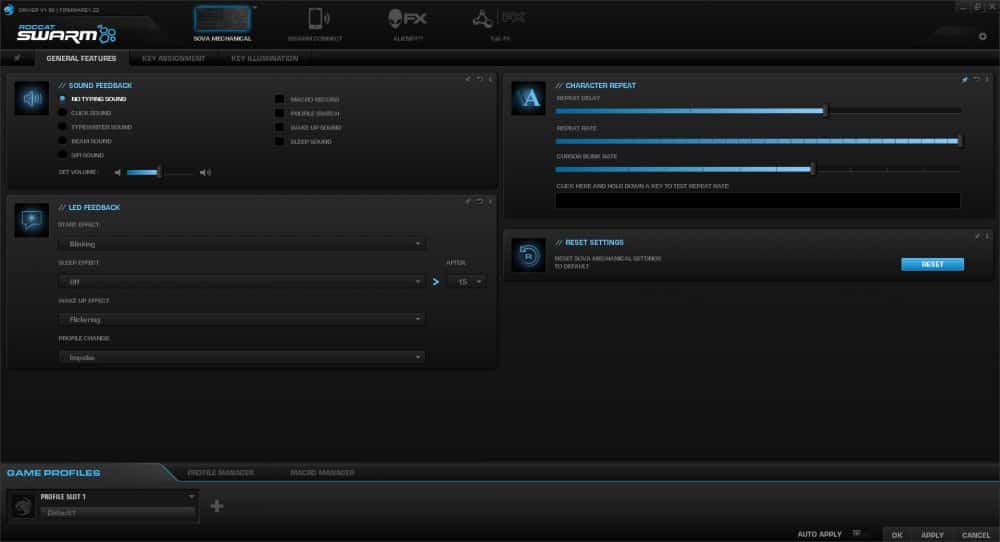Screen dimensions: 1000x542
Task: Select the Click Sound radio button
Action: pyautogui.click(x=62, y=113)
